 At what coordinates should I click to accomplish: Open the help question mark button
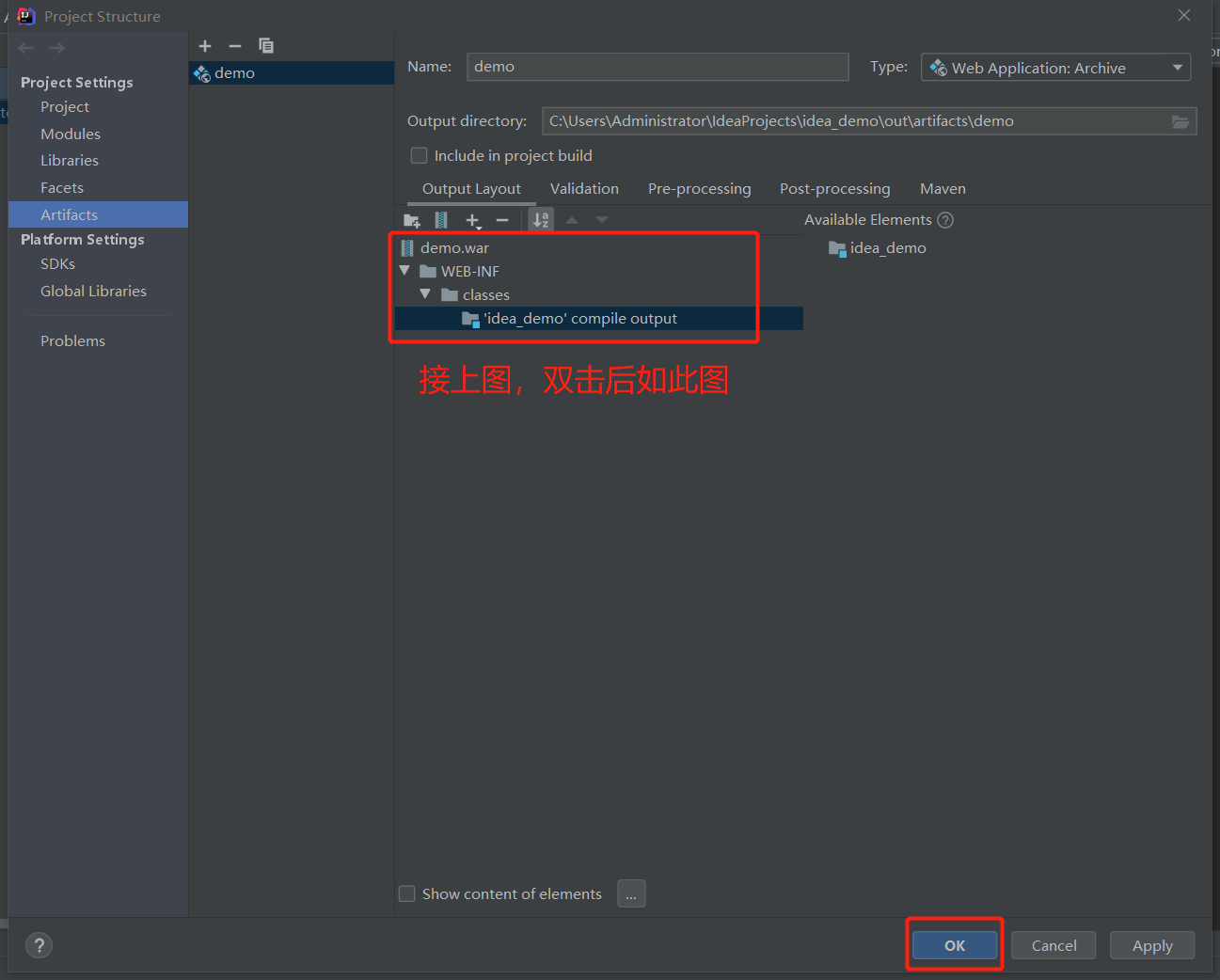[x=39, y=945]
